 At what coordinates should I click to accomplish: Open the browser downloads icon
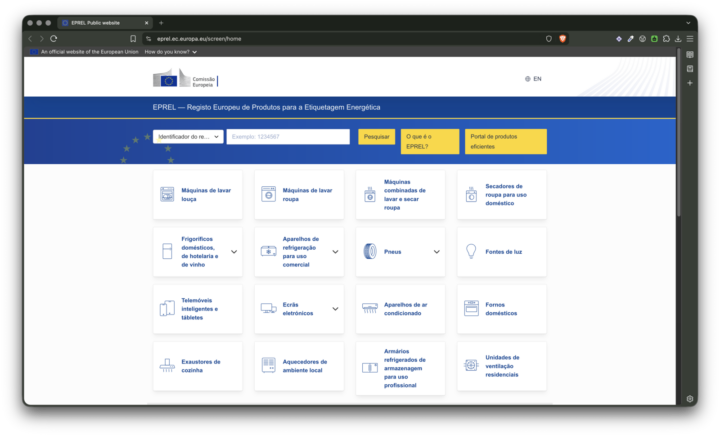click(678, 39)
